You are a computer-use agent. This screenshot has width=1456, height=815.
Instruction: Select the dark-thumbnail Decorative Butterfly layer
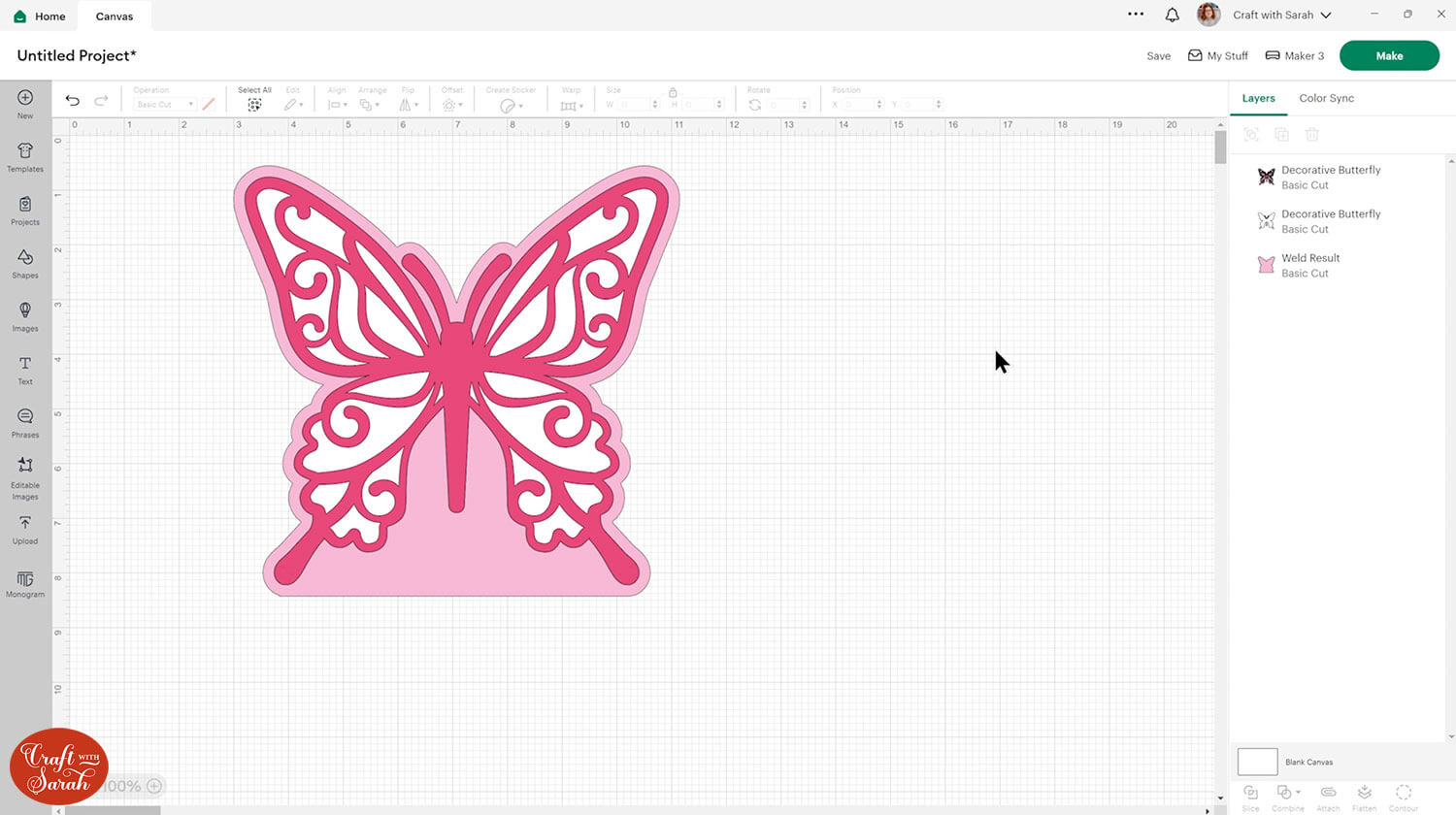pos(1340,177)
